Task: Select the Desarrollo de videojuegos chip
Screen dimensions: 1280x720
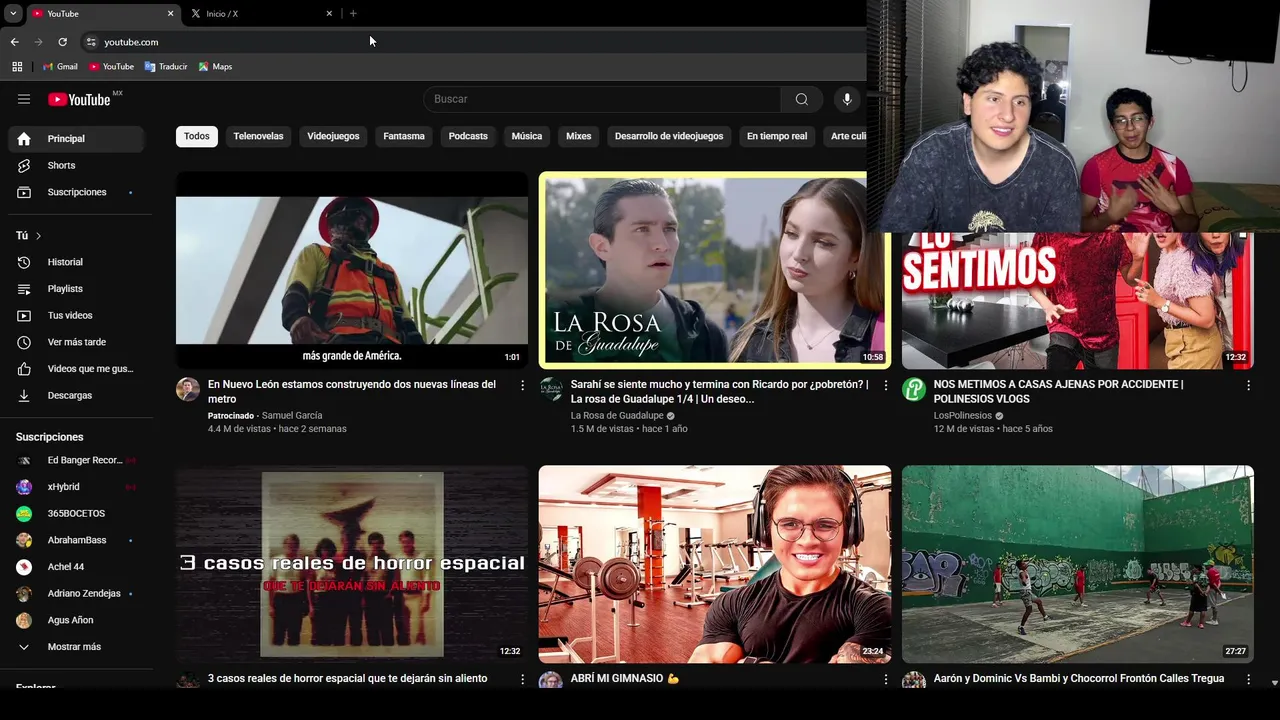Action: click(669, 136)
